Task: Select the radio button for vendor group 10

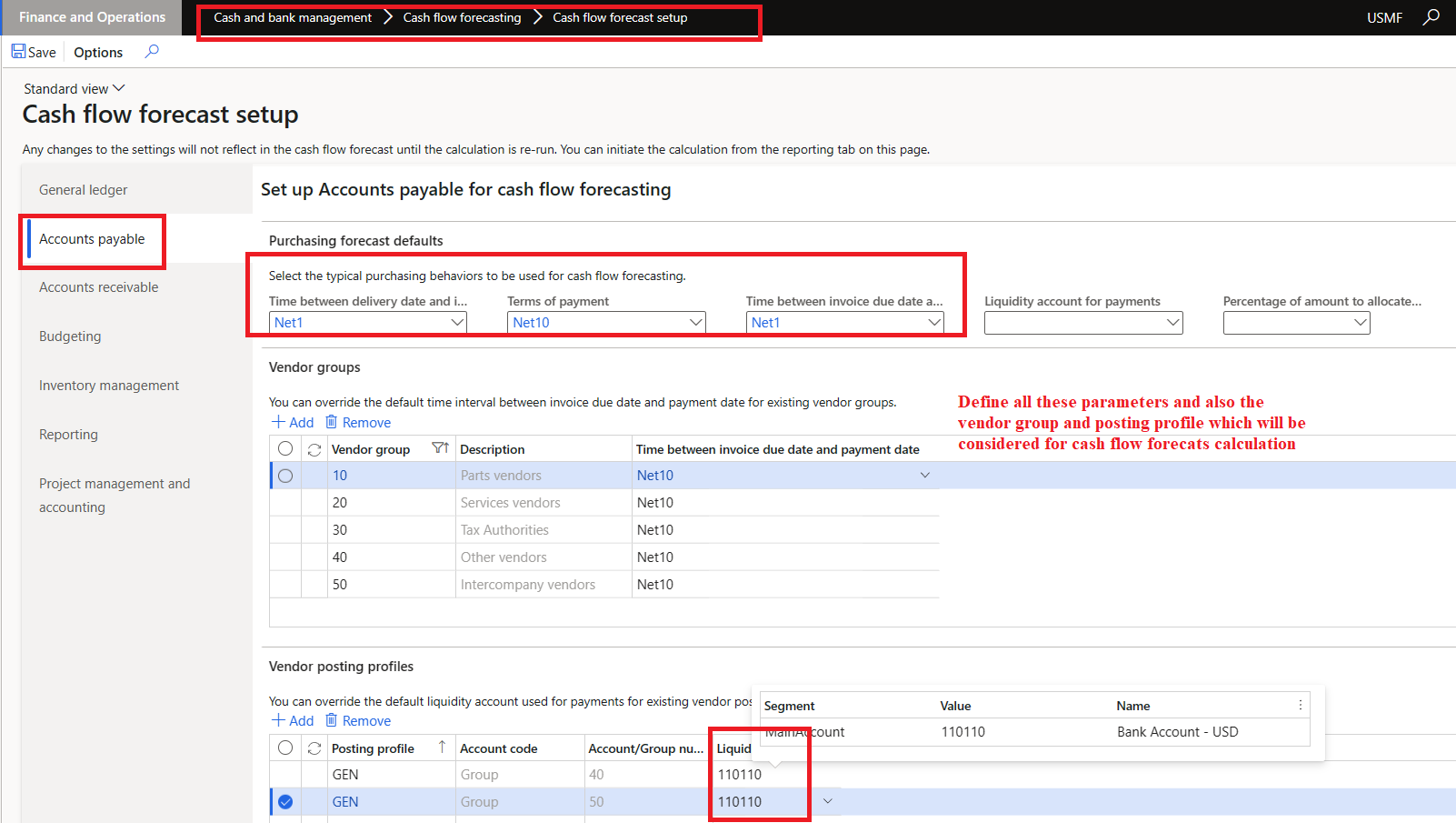Action: click(285, 475)
